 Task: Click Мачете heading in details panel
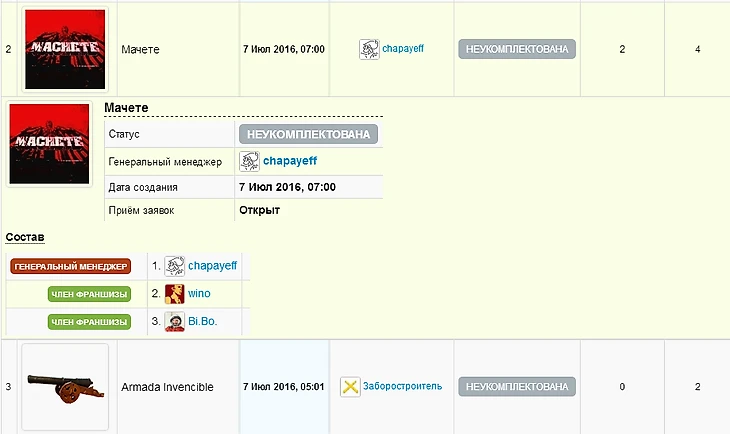(126, 108)
